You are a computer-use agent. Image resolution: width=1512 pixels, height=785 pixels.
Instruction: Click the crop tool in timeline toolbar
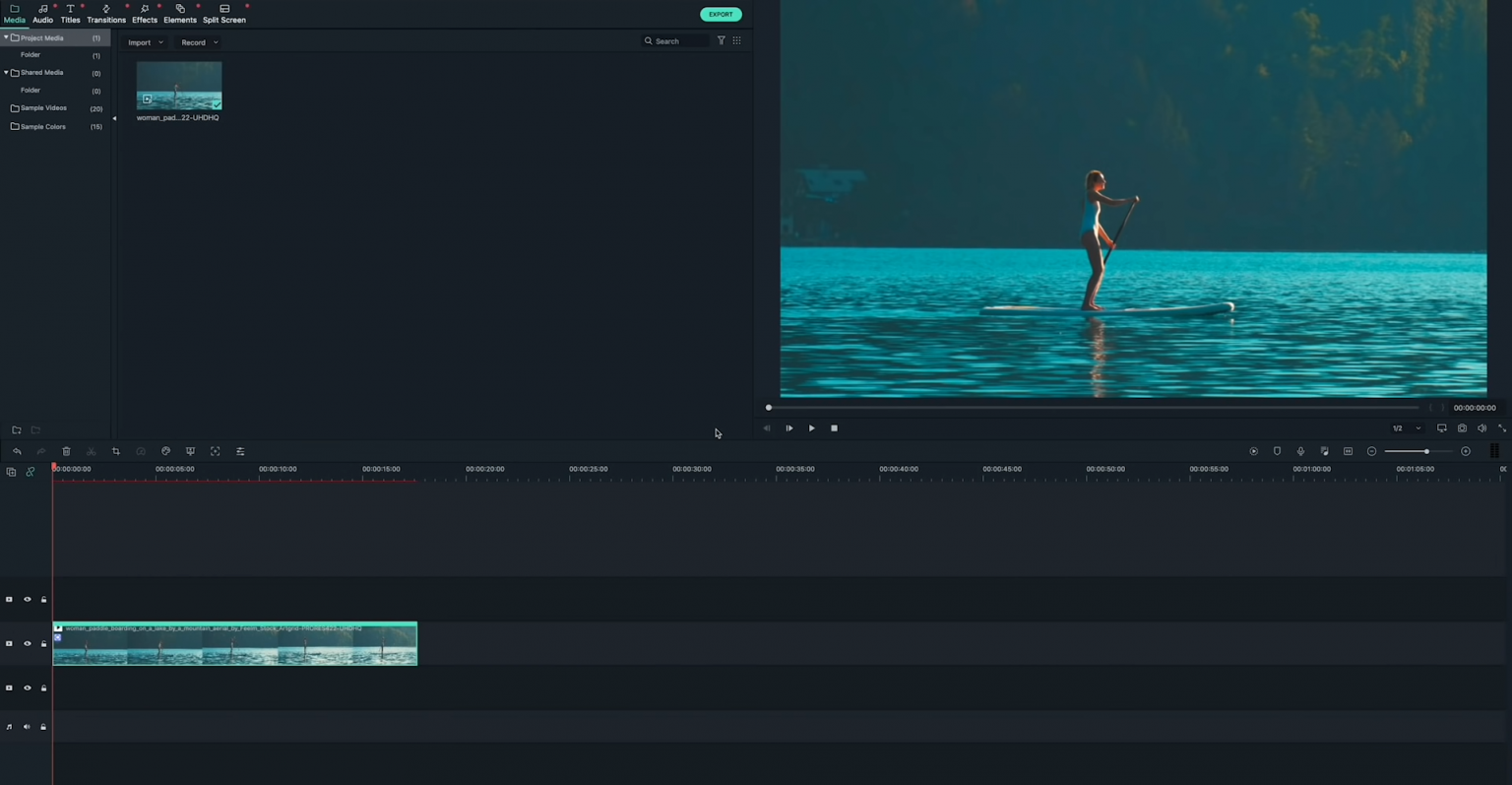(x=116, y=451)
